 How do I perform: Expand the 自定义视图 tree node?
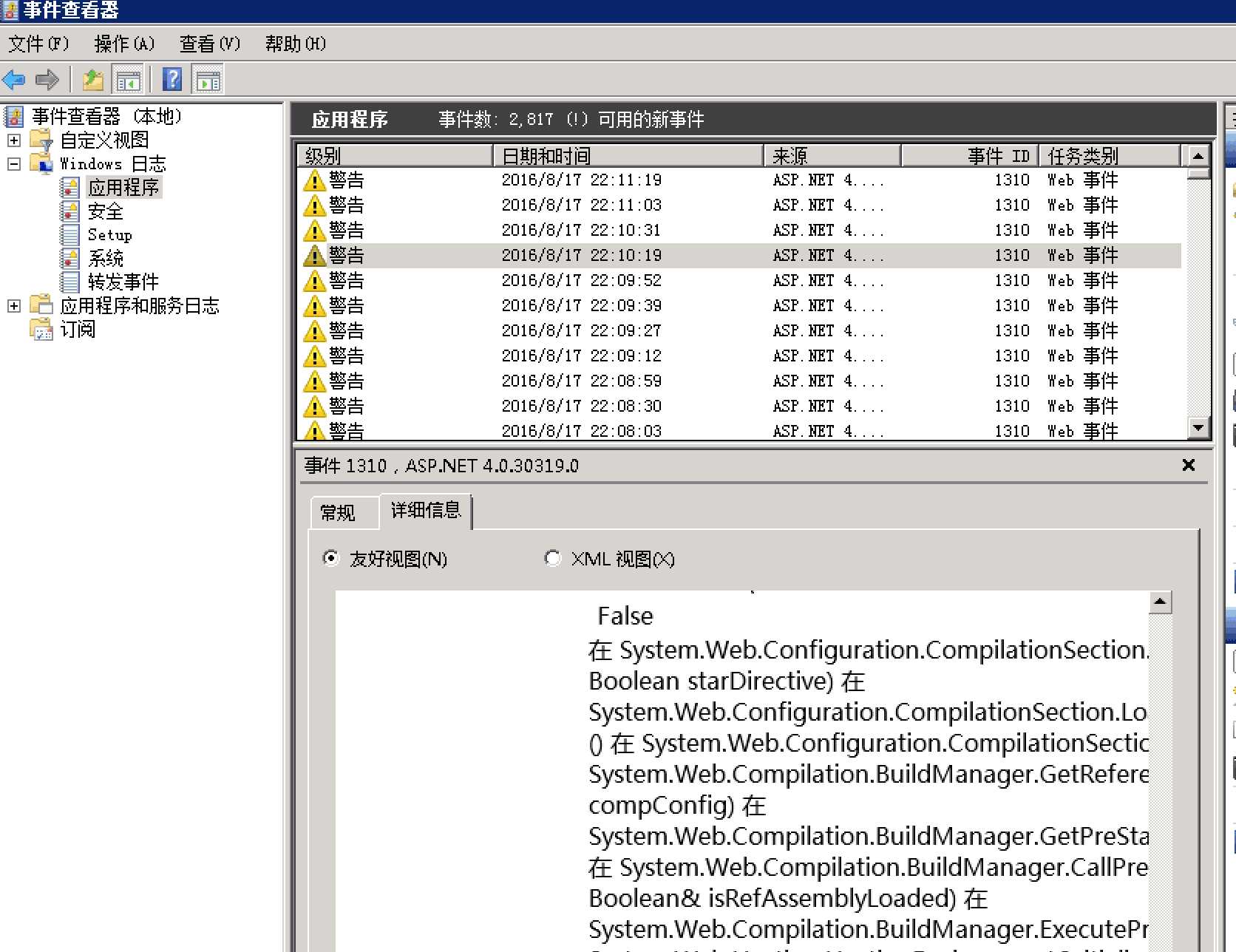(x=14, y=140)
